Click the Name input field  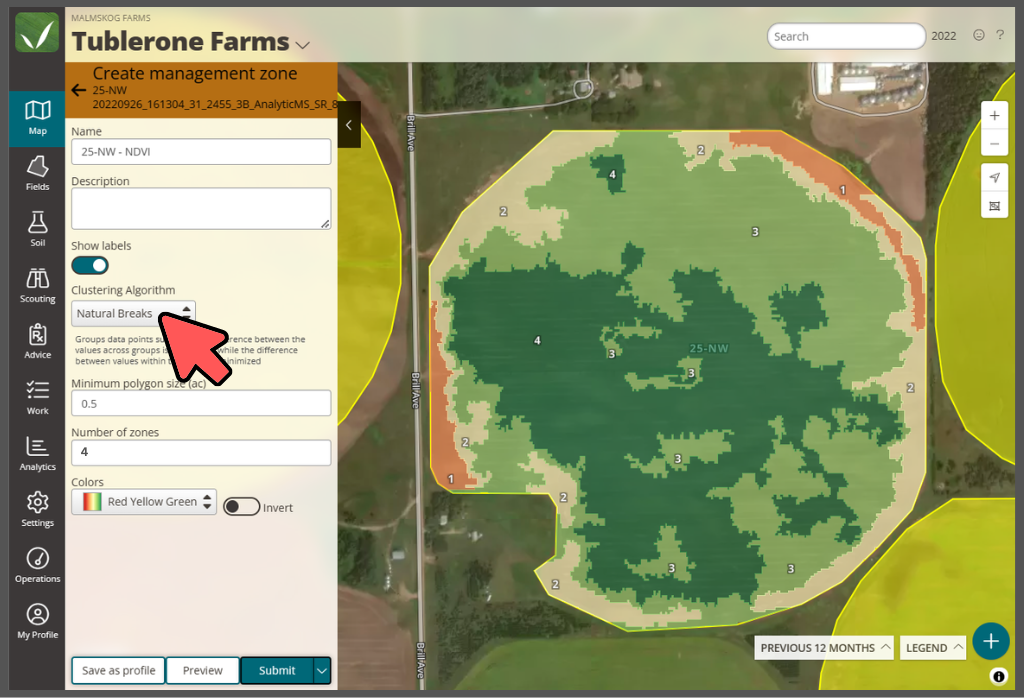click(x=201, y=151)
